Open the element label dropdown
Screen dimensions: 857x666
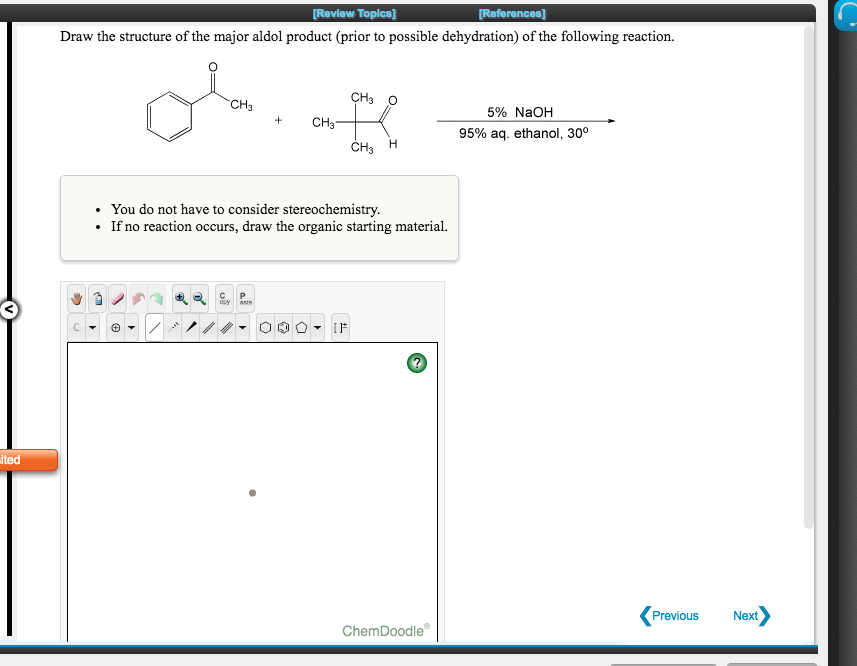[x=91, y=327]
